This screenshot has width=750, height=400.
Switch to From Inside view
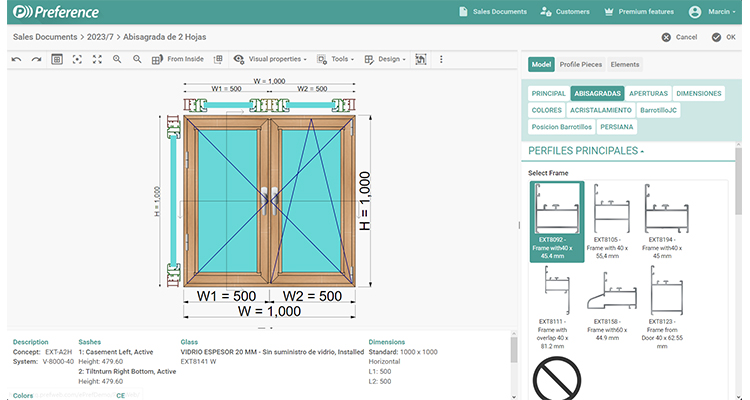[x=178, y=59]
